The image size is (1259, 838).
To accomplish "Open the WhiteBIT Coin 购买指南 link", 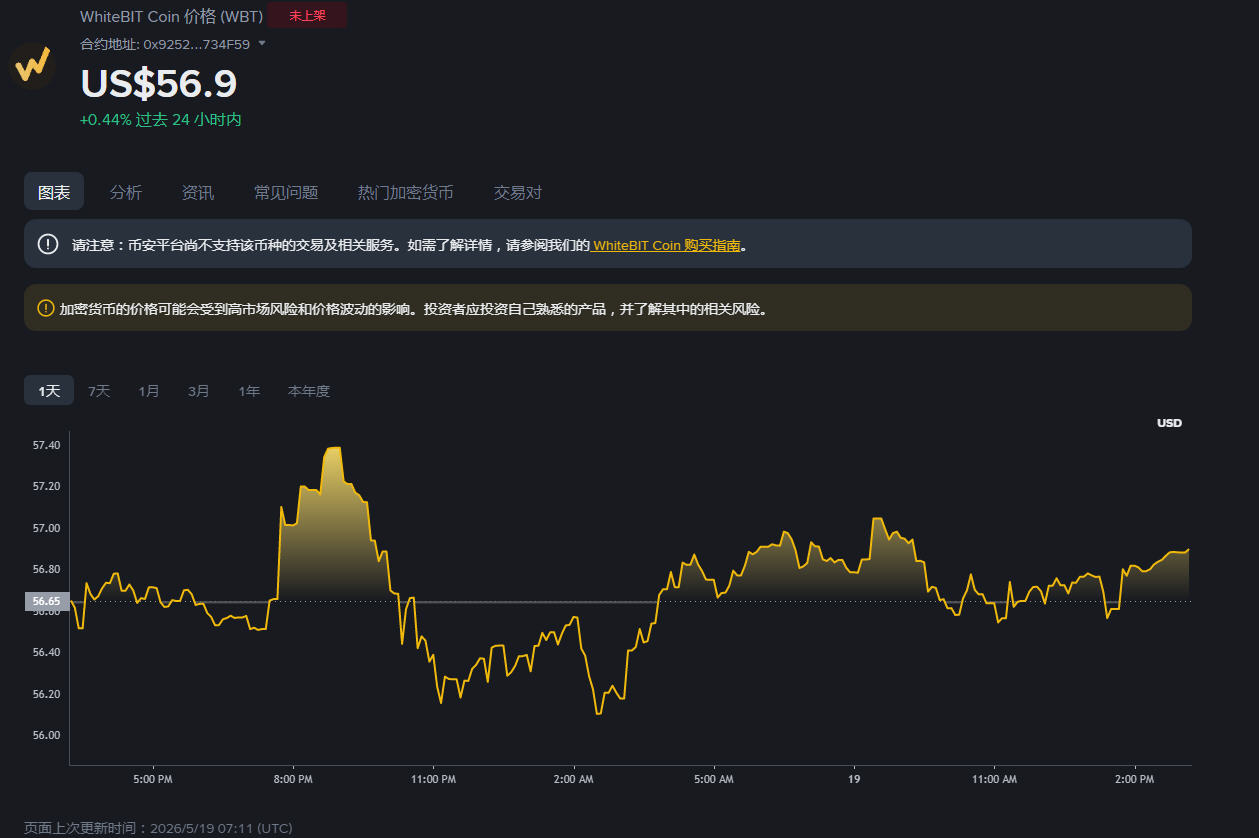I will coord(666,245).
